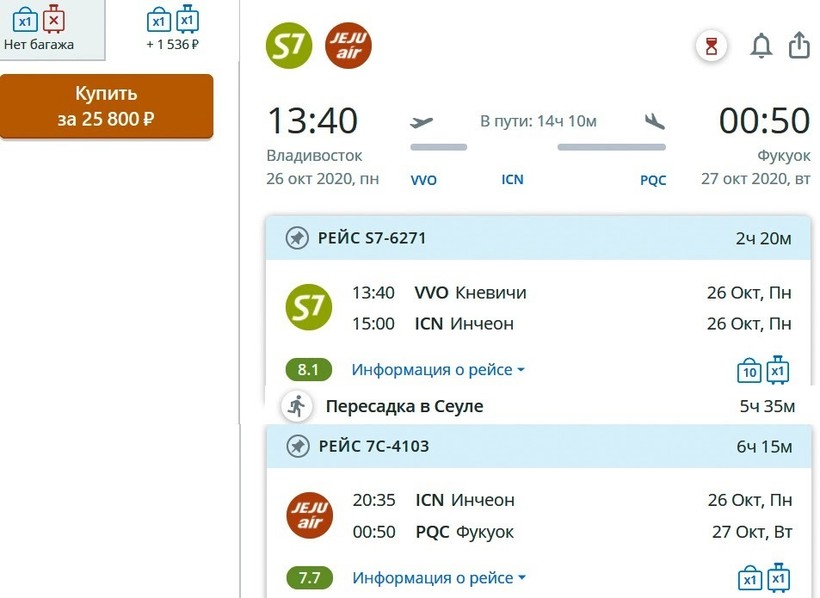This screenshot has height=598, width=820.
Task: Click the pin icon beside РЕЙС 7C-4103
Action: pyautogui.click(x=297, y=446)
